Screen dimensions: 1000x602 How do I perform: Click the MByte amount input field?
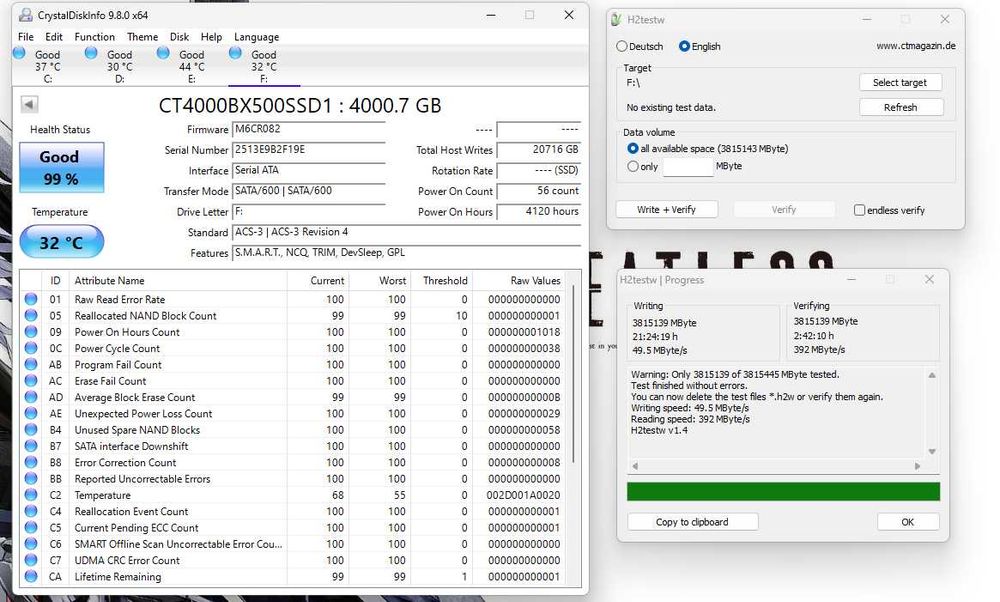point(688,166)
